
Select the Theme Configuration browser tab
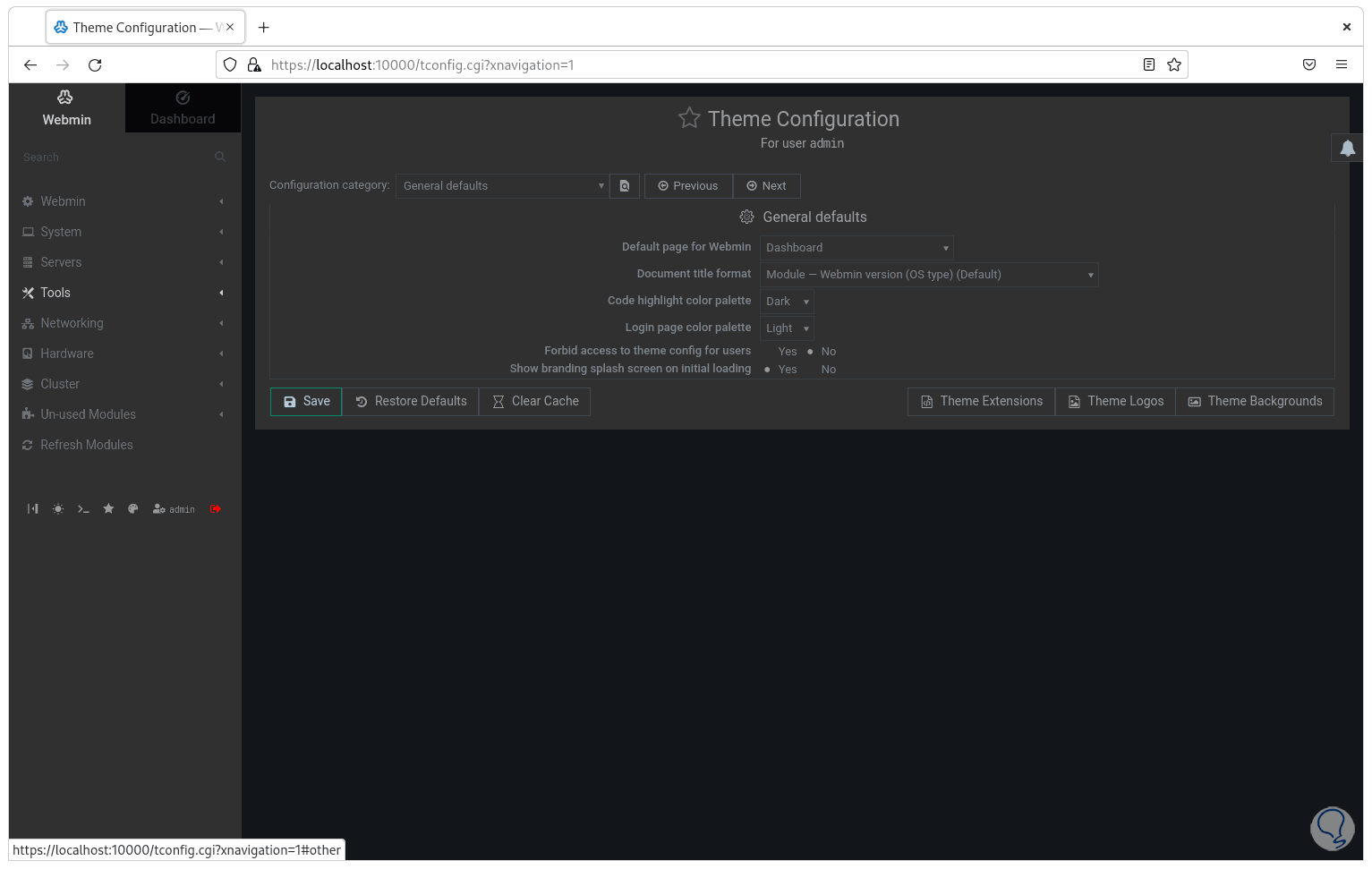tap(145, 28)
